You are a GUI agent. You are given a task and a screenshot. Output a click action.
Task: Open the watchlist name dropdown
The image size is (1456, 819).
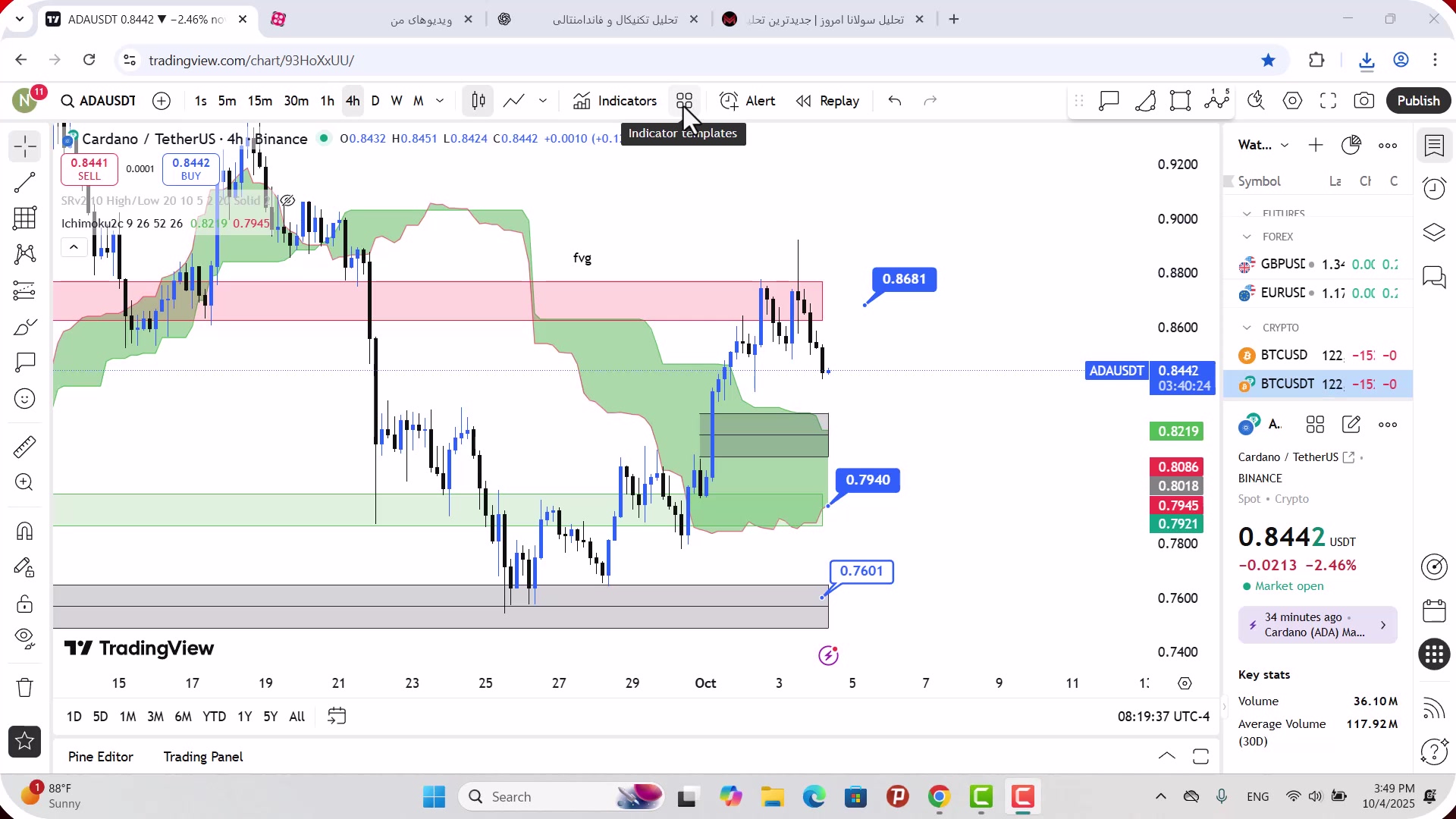[x=1263, y=145]
